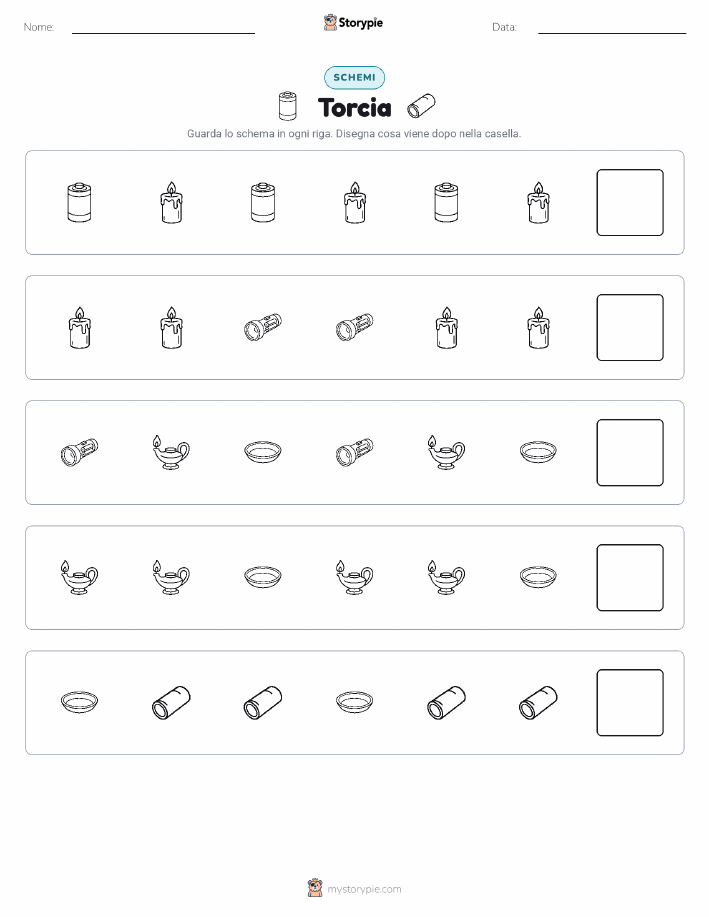Click the last bowl in row three
The image size is (709, 917).
point(538,452)
